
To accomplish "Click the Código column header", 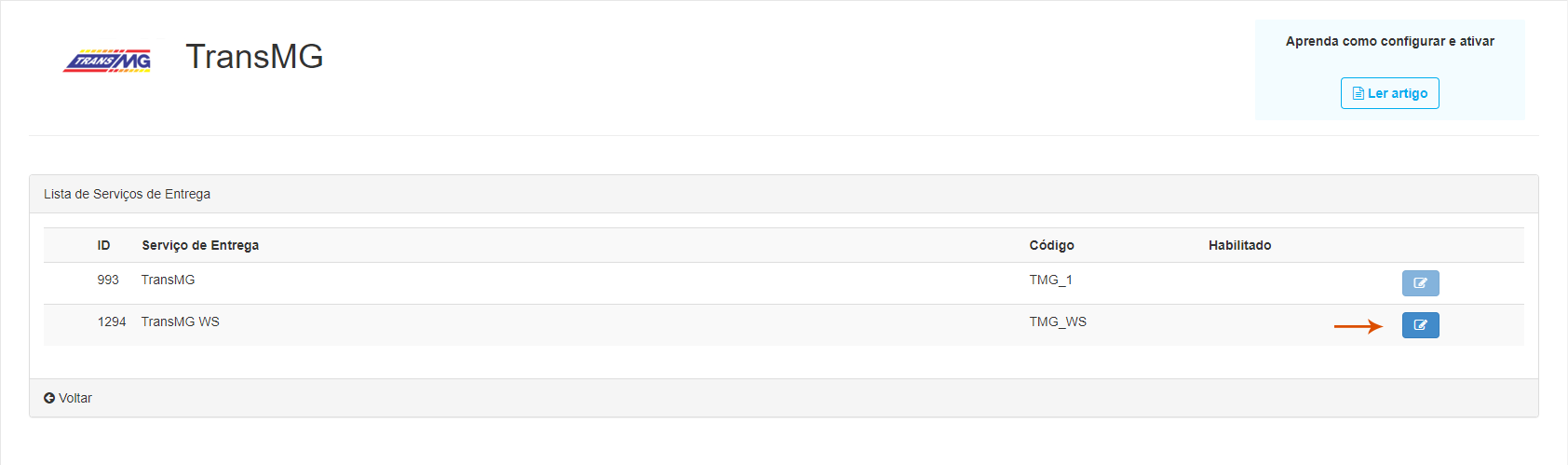I will pyautogui.click(x=1051, y=245).
